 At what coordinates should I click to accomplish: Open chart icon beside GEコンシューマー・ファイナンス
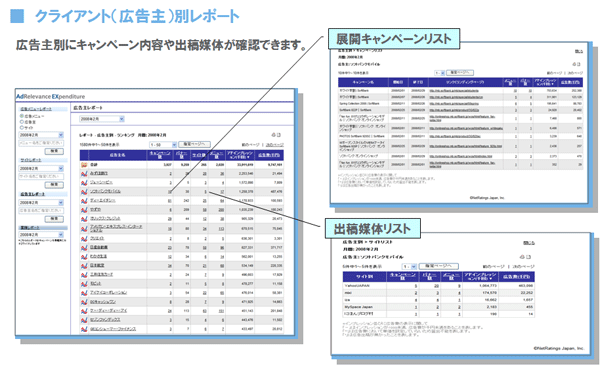tap(84, 329)
